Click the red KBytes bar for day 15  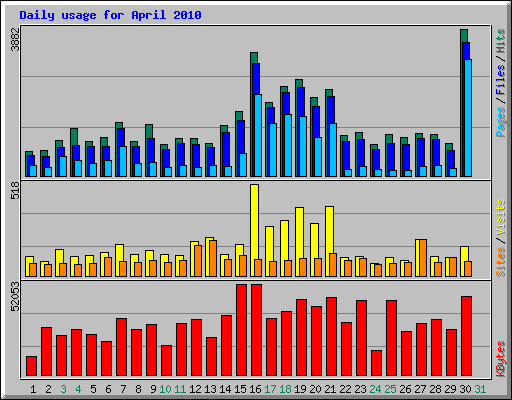coord(241,330)
